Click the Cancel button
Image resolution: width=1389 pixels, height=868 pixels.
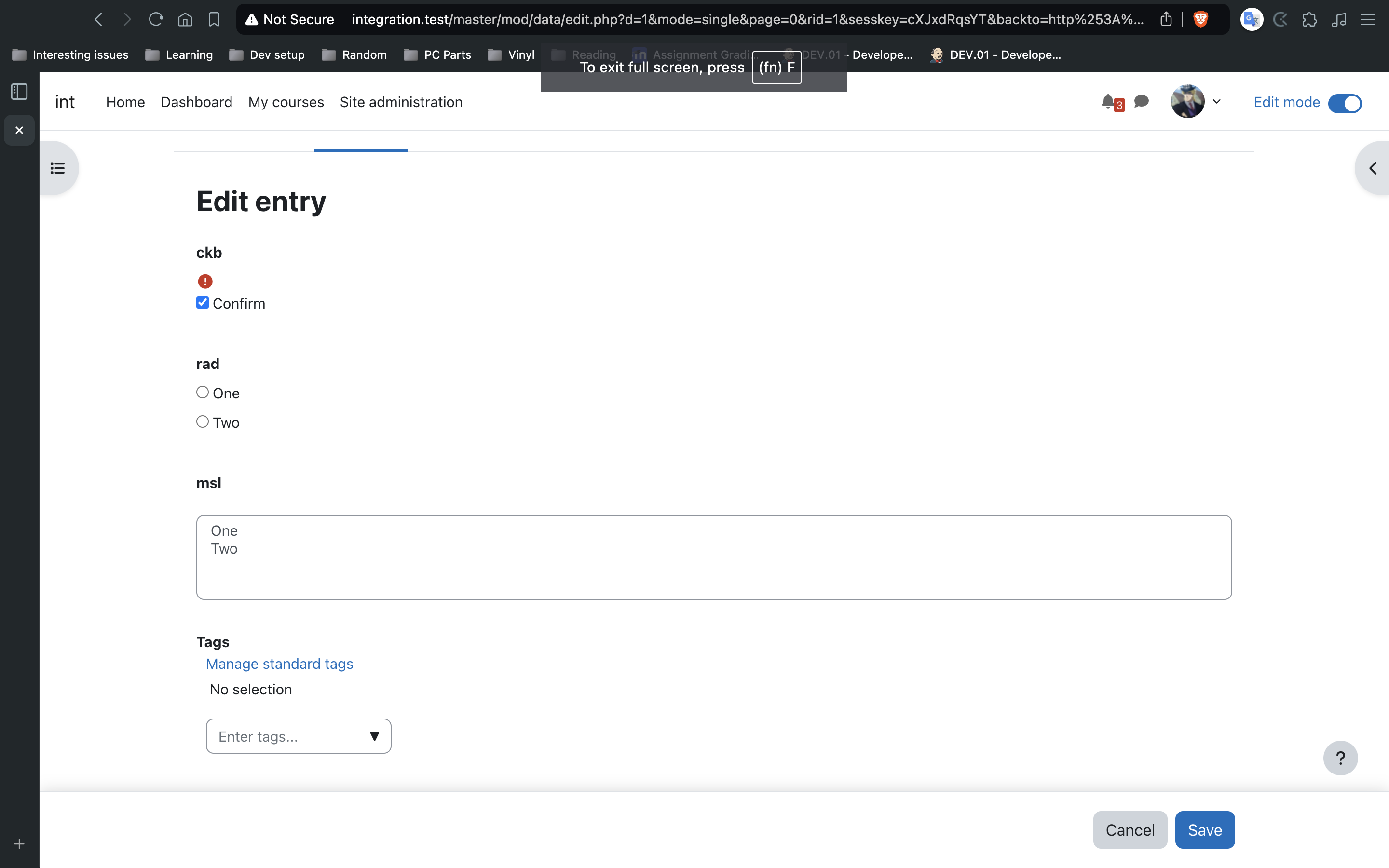1130,829
